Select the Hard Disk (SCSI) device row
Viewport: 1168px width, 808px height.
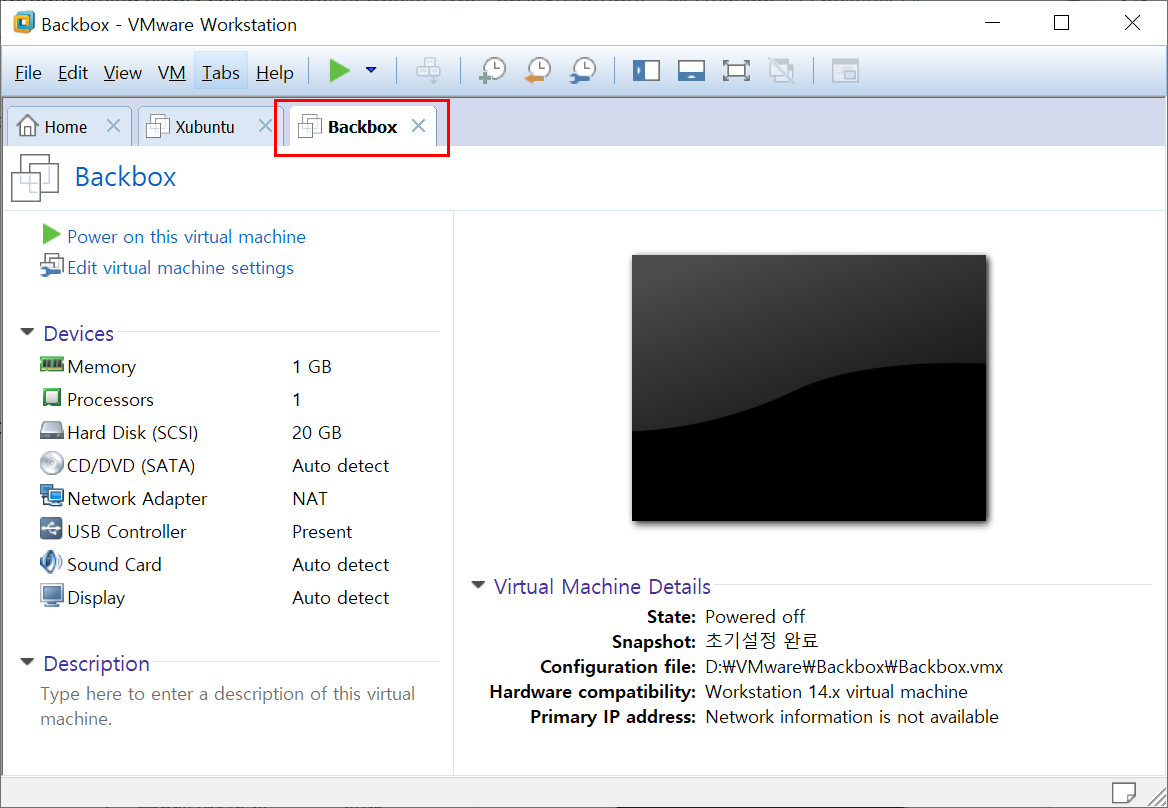click(x=215, y=432)
